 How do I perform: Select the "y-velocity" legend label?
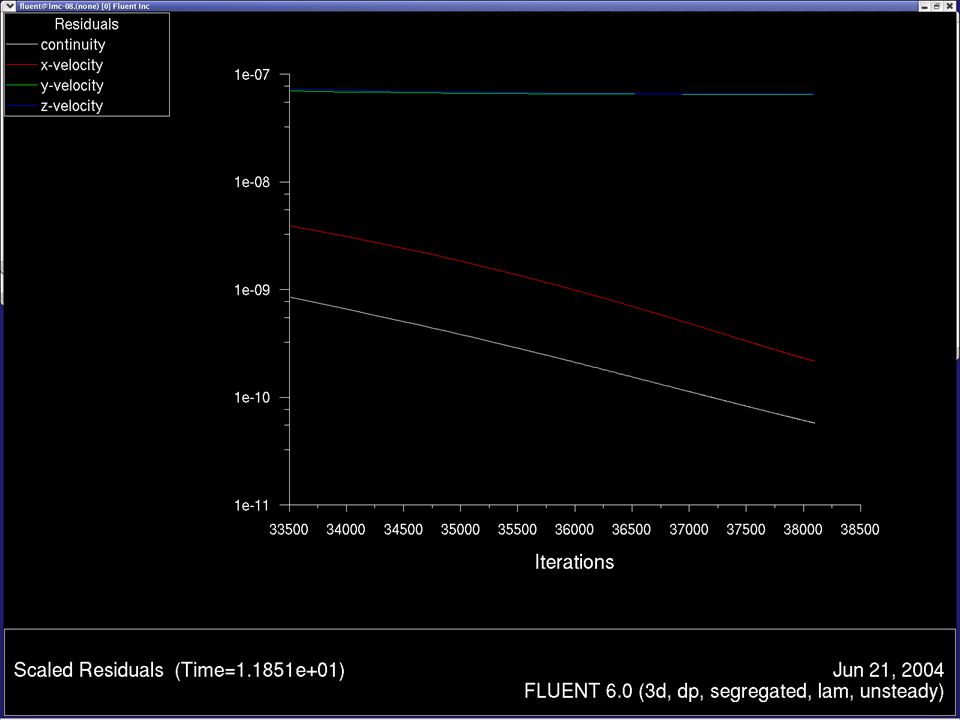coord(72,86)
